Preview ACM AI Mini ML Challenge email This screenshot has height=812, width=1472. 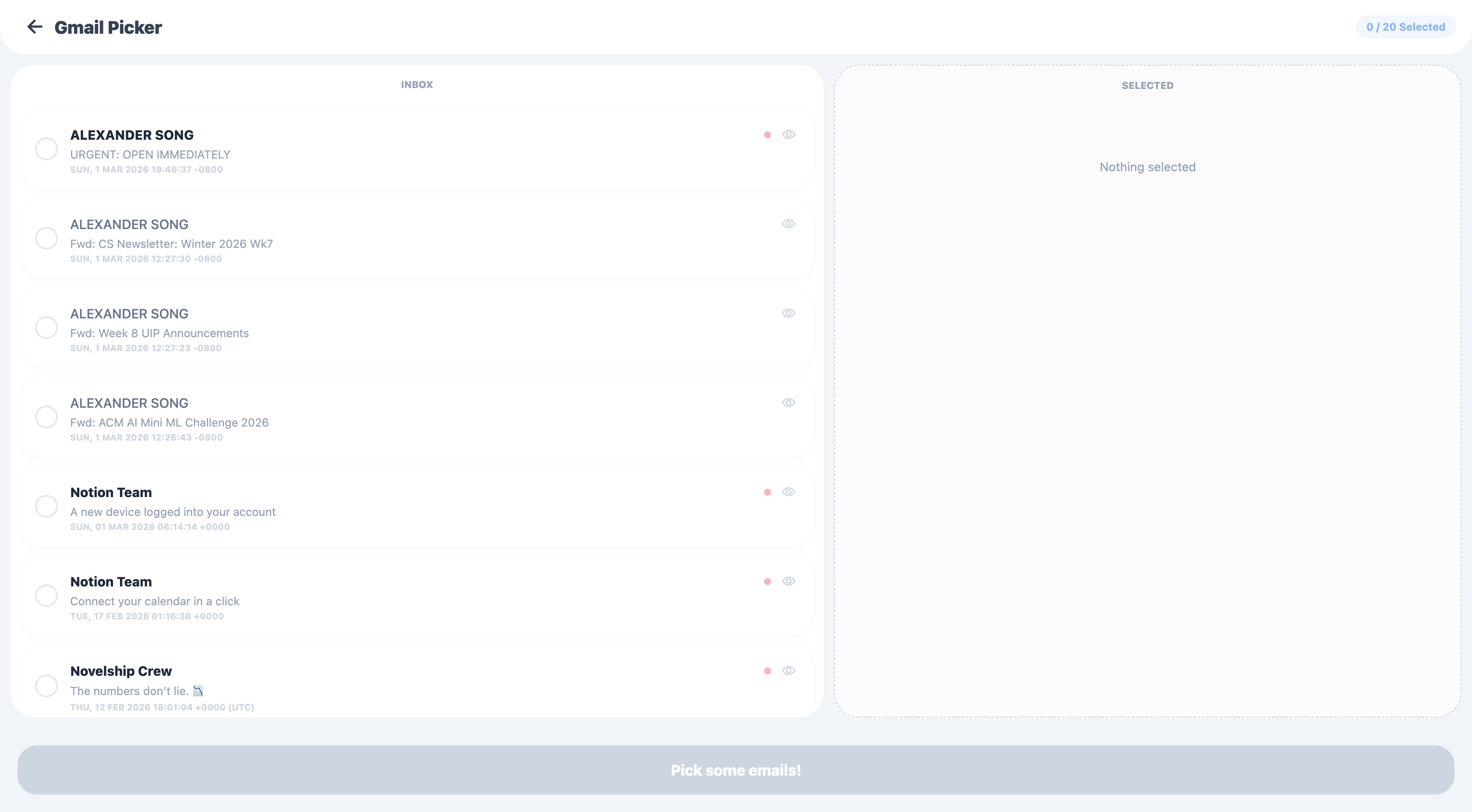click(x=788, y=403)
